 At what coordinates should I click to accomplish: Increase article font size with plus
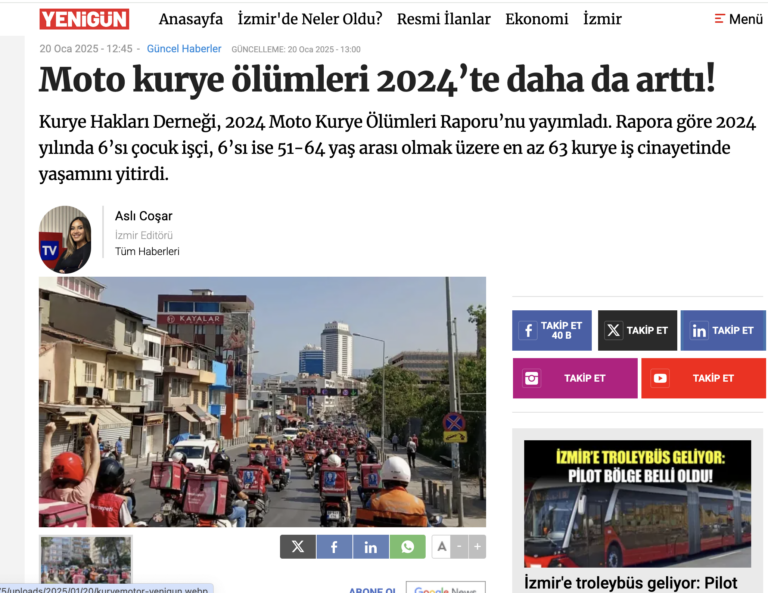tap(478, 546)
